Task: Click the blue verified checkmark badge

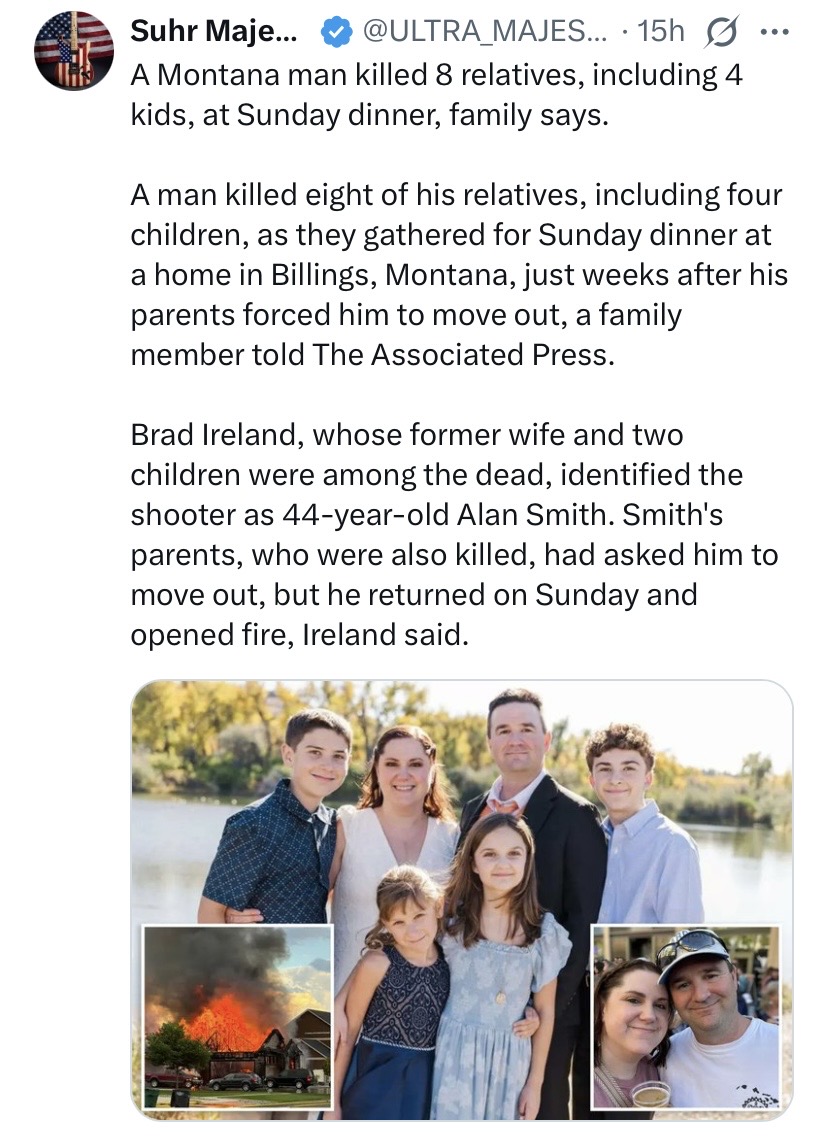Action: click(x=336, y=32)
